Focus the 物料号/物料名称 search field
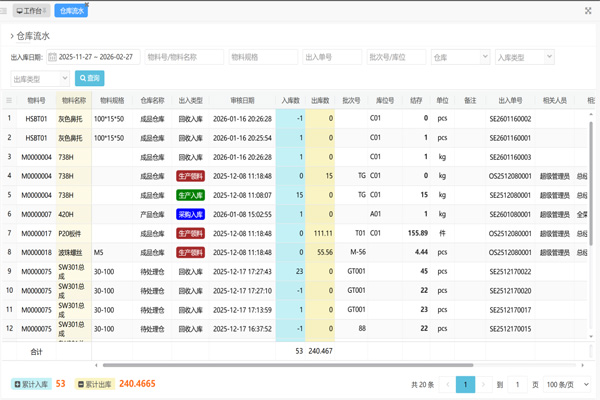Image resolution: width=600 pixels, height=400 pixels. (x=184, y=57)
